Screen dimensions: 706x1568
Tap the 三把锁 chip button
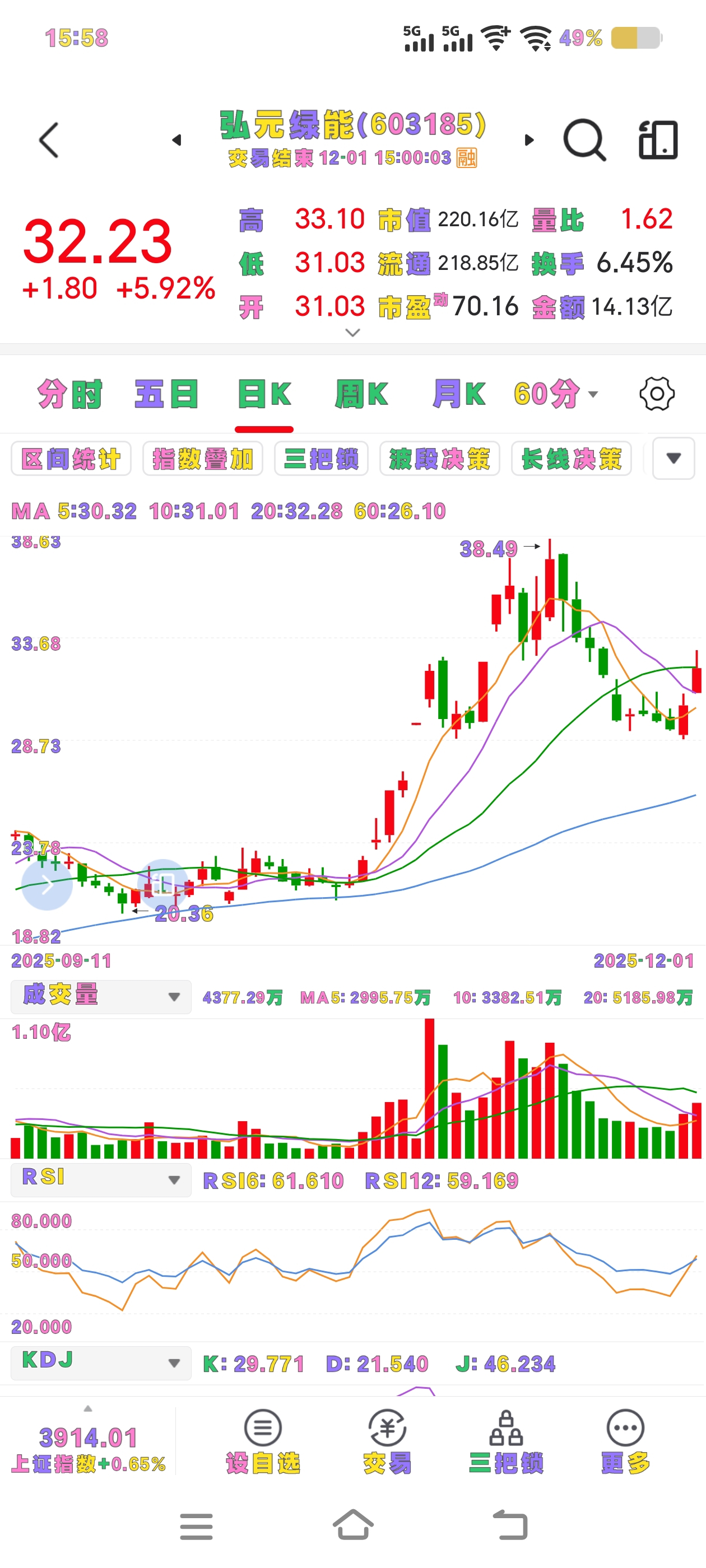[x=321, y=458]
